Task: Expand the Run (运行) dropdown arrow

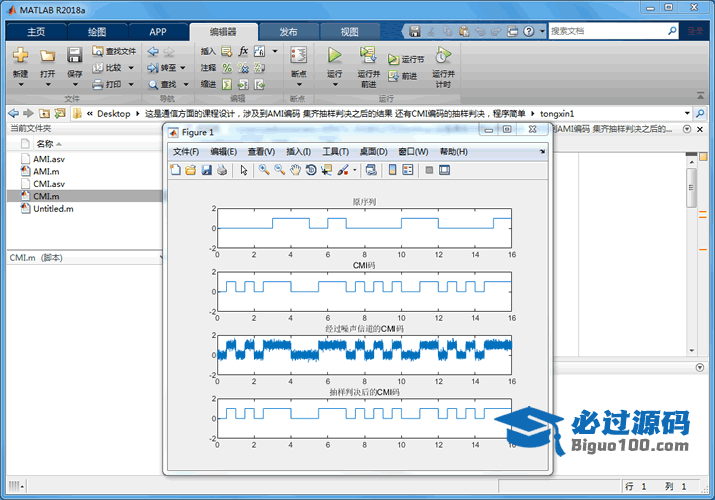Action: [x=335, y=84]
